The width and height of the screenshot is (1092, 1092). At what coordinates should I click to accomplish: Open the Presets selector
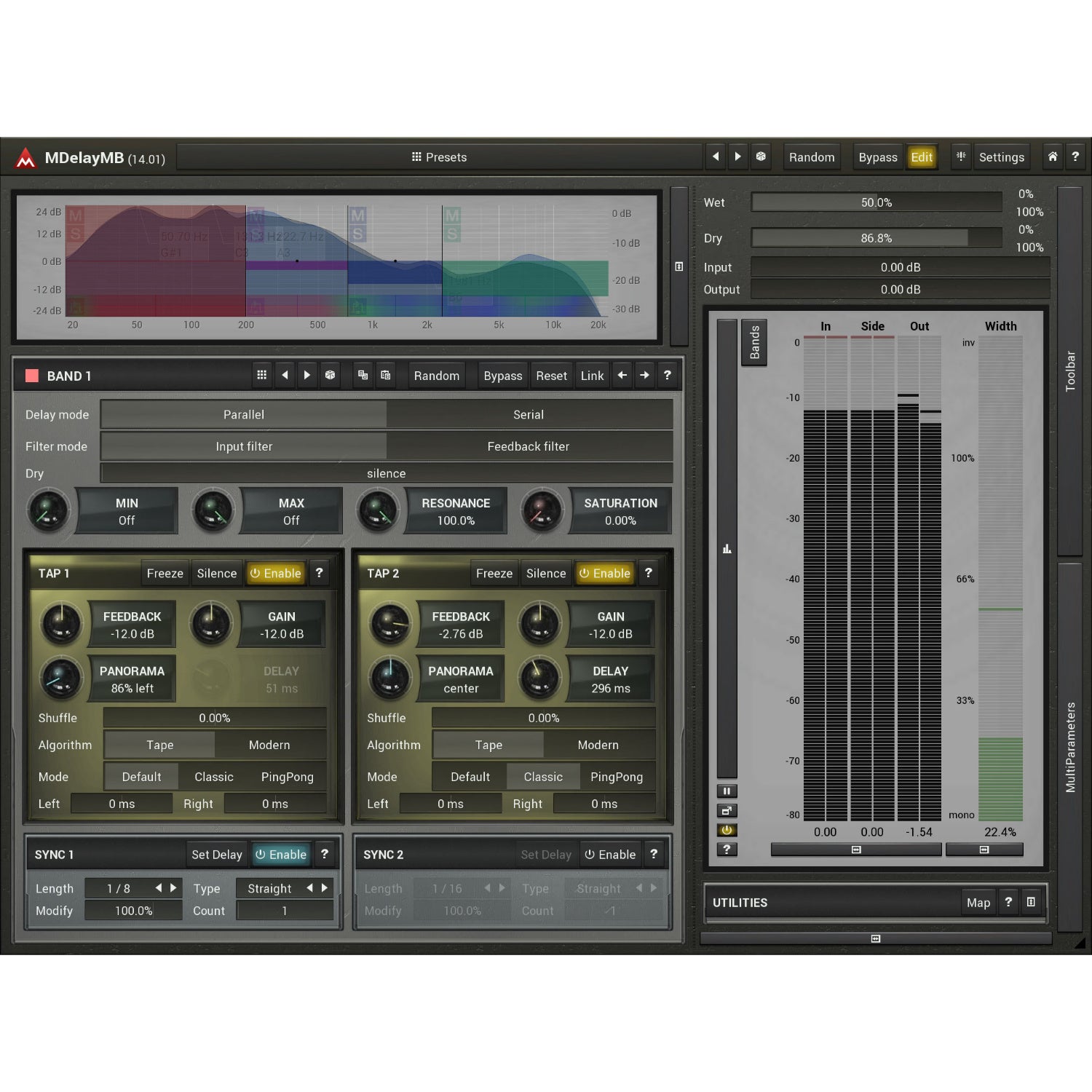pos(439,157)
